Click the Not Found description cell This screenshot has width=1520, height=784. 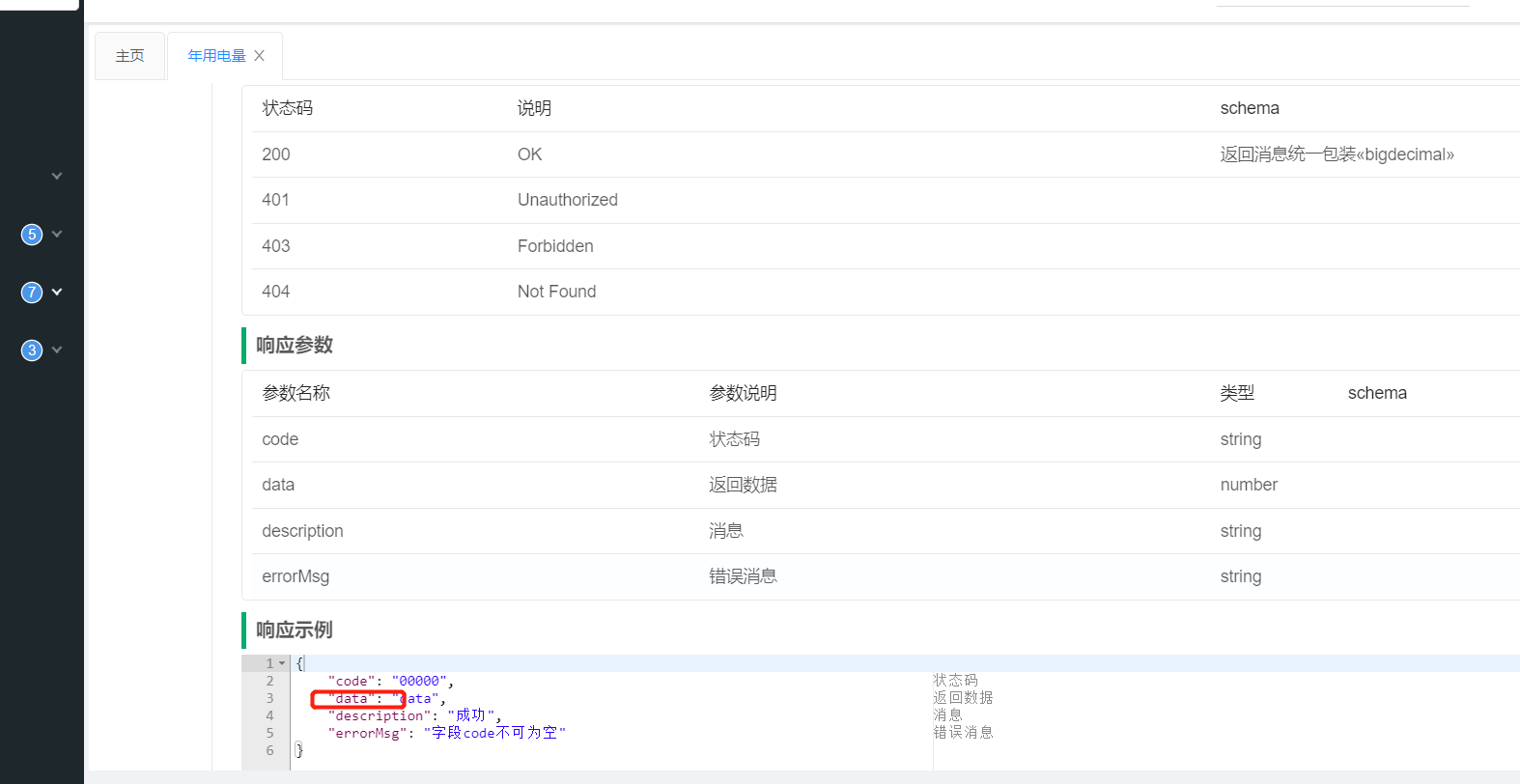point(556,292)
